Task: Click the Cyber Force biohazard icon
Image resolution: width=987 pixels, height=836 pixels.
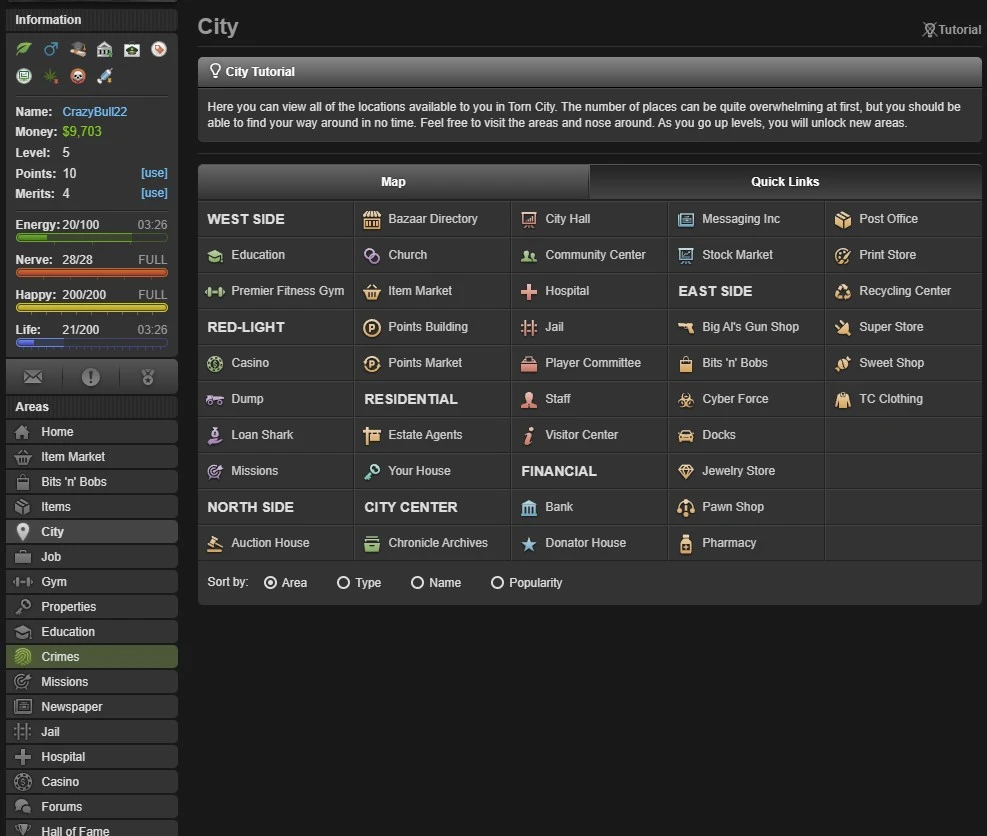Action: [x=685, y=399]
